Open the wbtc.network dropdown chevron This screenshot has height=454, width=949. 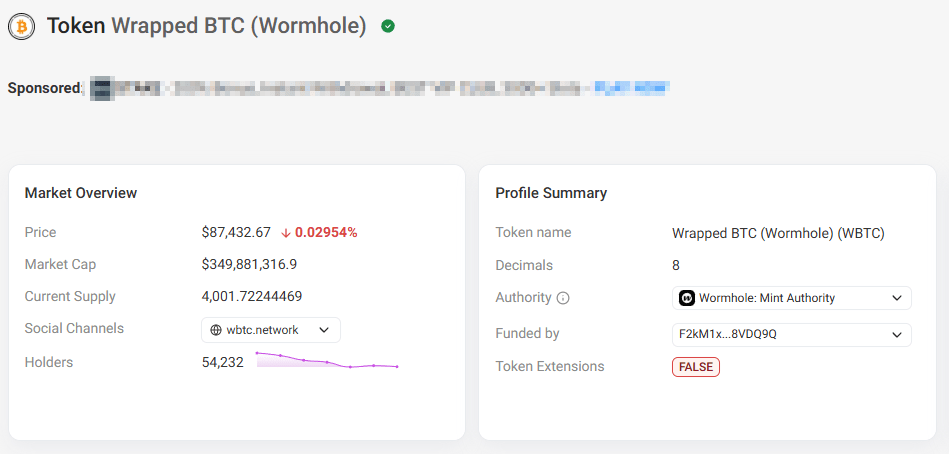[324, 330]
